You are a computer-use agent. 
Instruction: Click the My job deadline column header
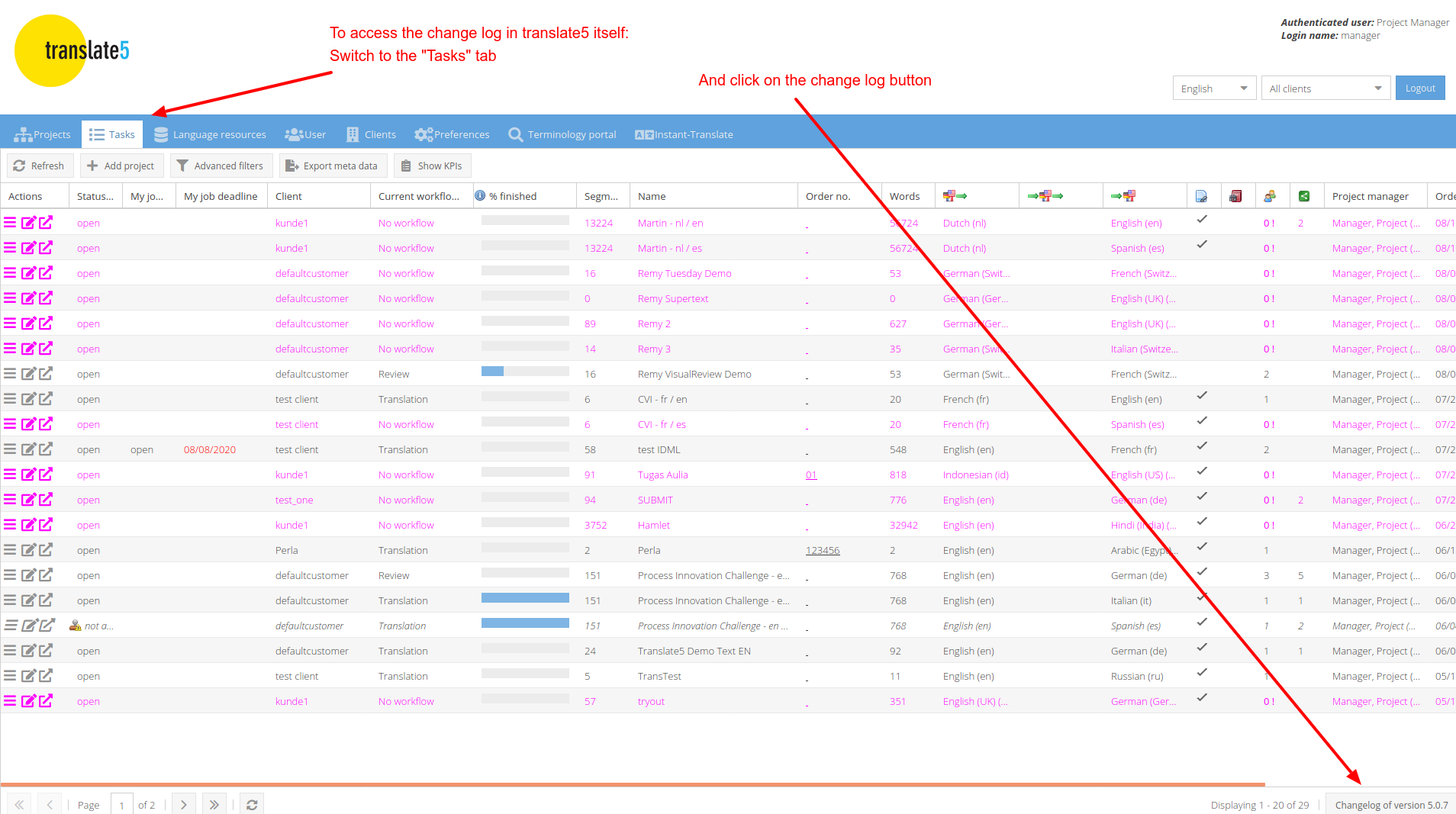pos(221,196)
